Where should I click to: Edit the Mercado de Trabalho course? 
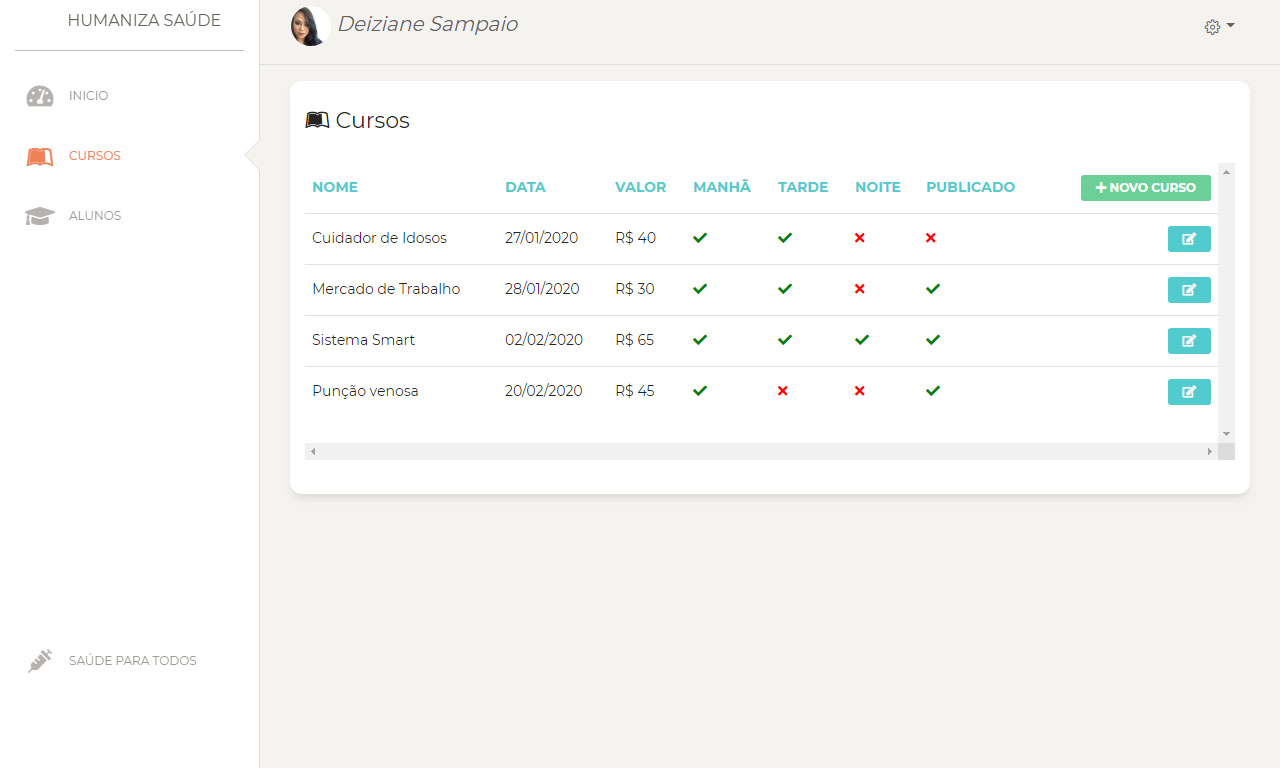tap(1189, 290)
